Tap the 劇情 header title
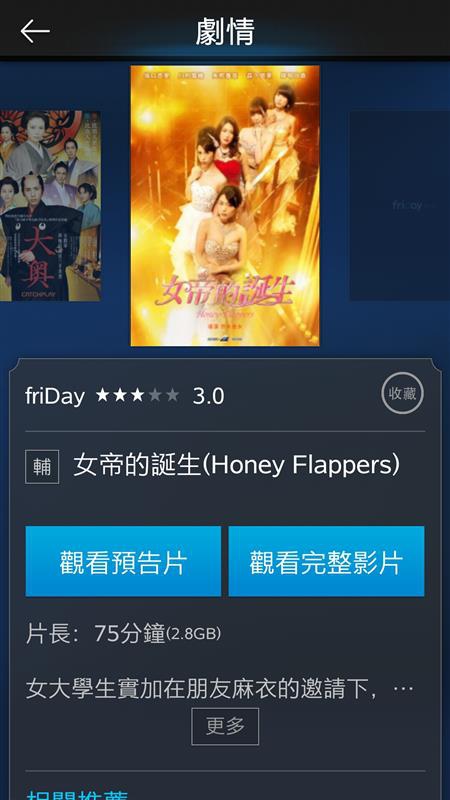 (x=225, y=31)
